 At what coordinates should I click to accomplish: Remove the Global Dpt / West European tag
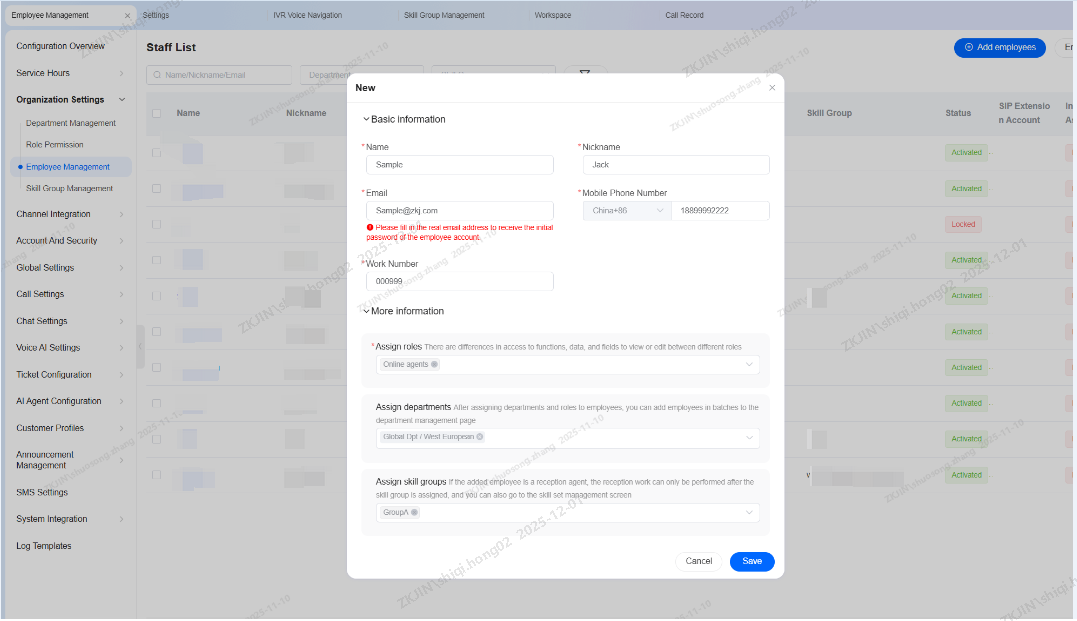(x=480, y=437)
